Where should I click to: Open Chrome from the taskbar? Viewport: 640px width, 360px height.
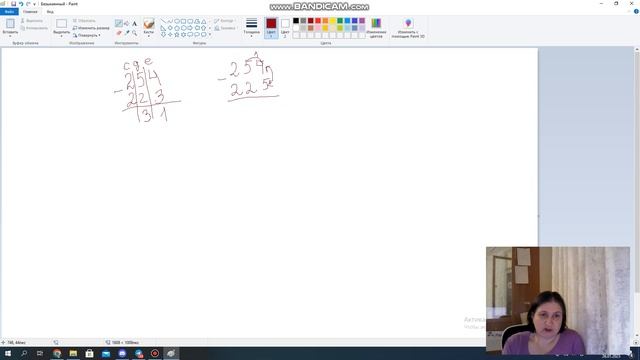tap(57, 353)
